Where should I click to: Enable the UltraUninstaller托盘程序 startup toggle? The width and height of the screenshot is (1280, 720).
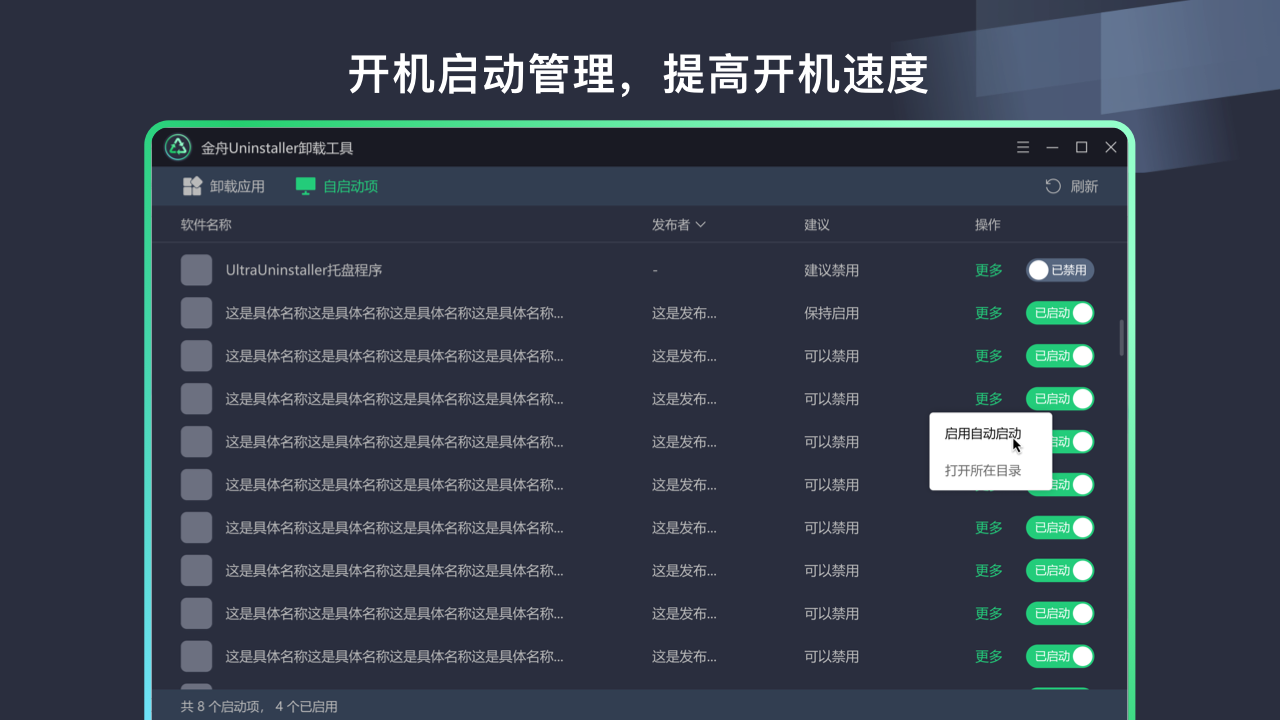click(1059, 270)
